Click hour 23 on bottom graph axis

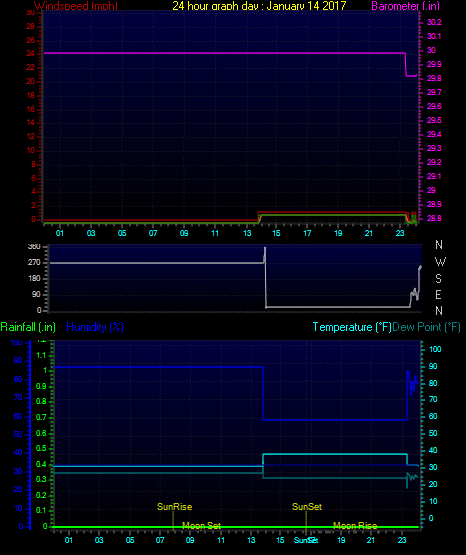402,540
